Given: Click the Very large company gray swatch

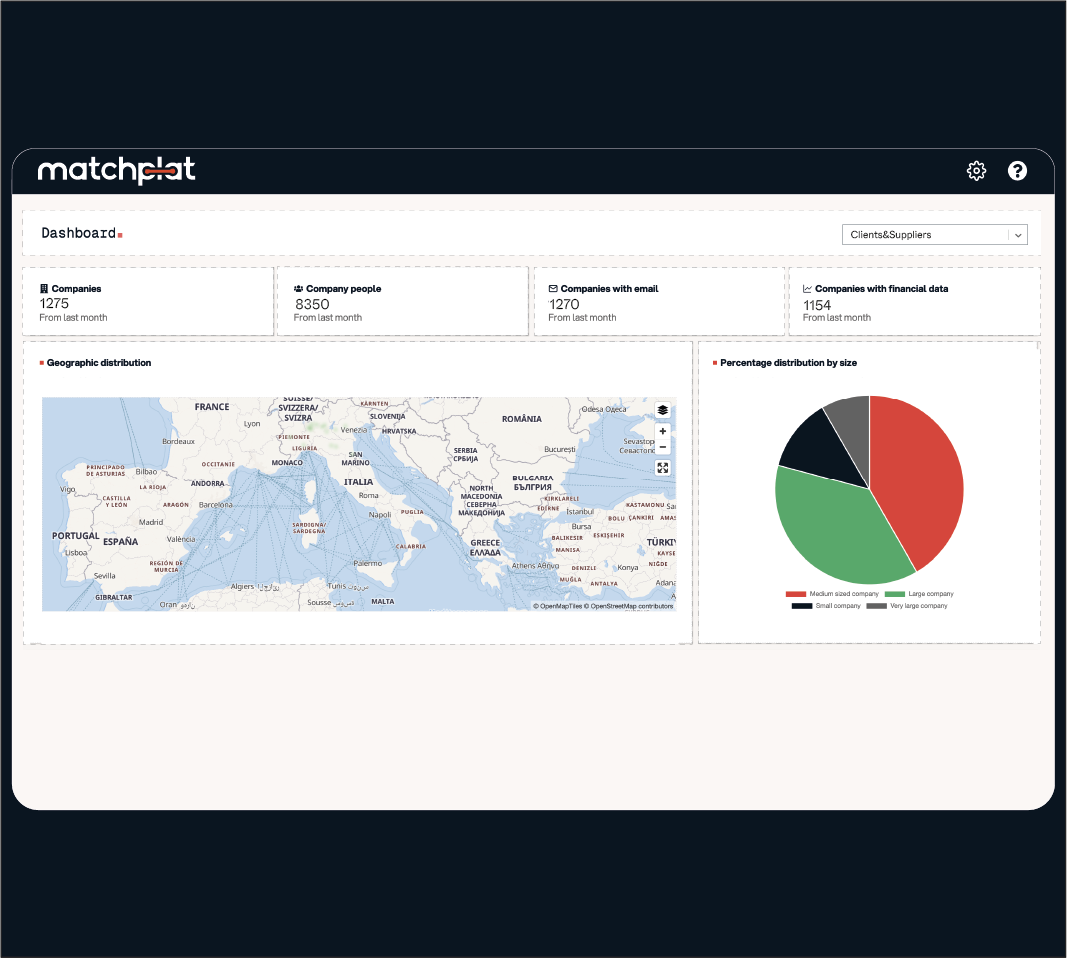Looking at the screenshot, I should tap(876, 606).
